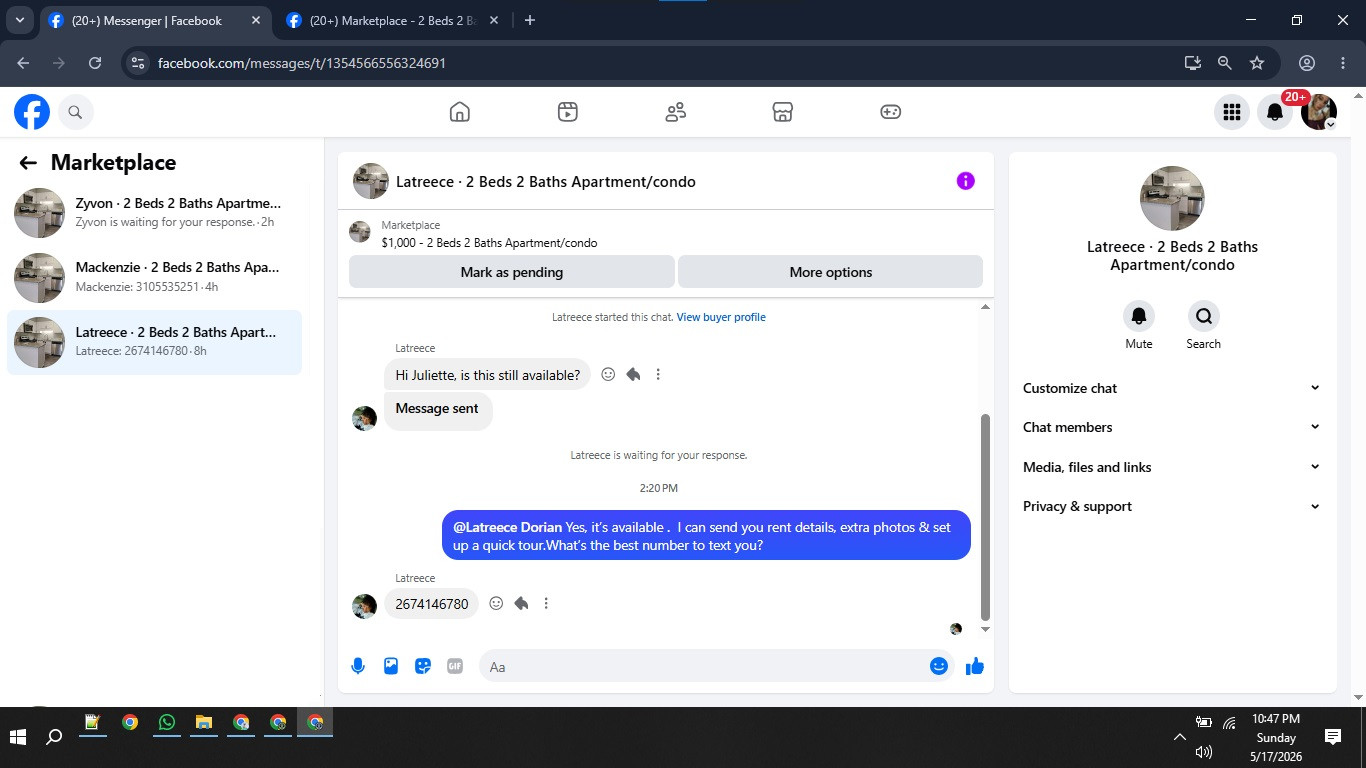Click the voice clip microphone icon

[358, 666]
